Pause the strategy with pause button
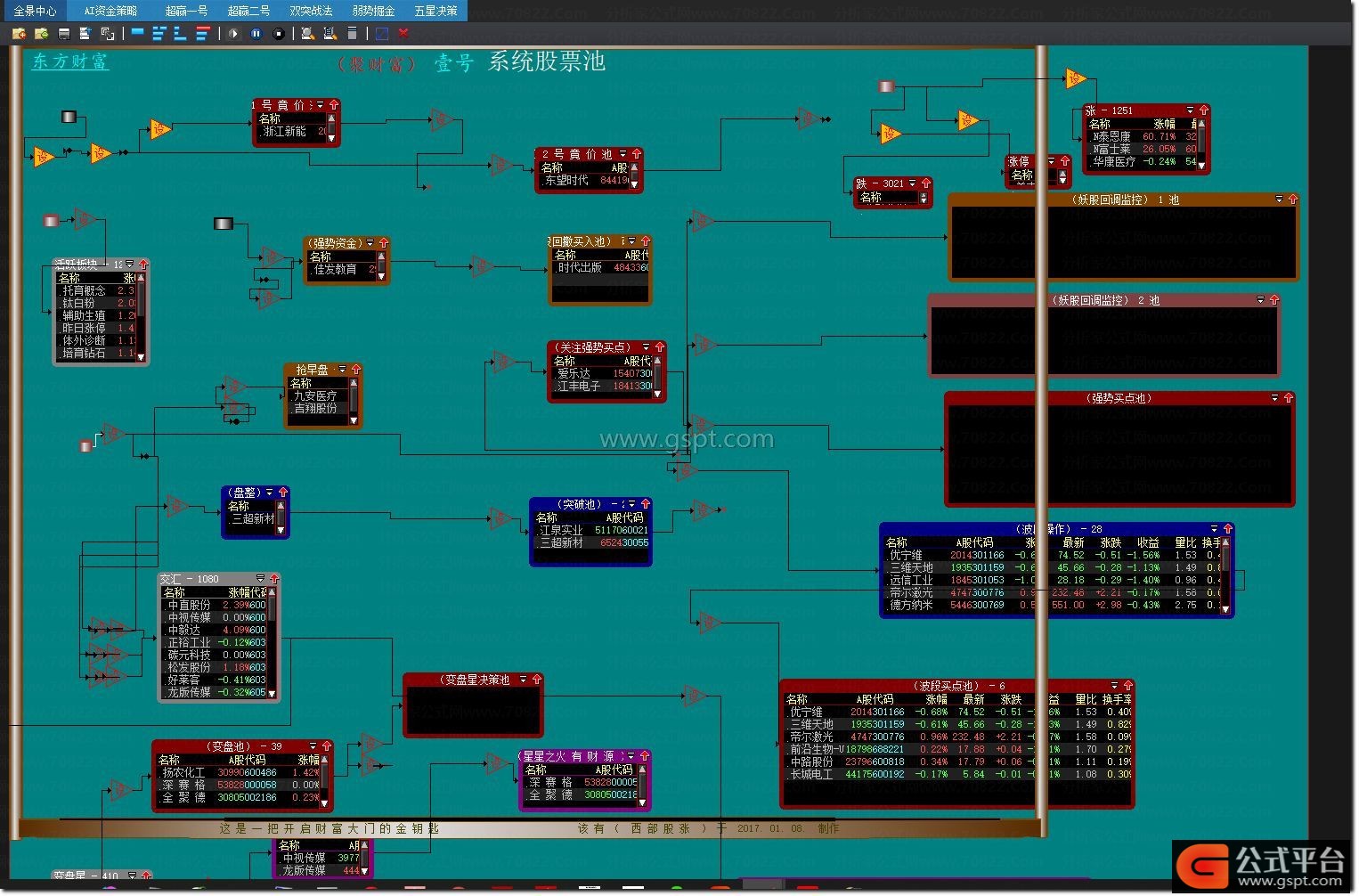The image size is (1359, 896). pos(256,34)
